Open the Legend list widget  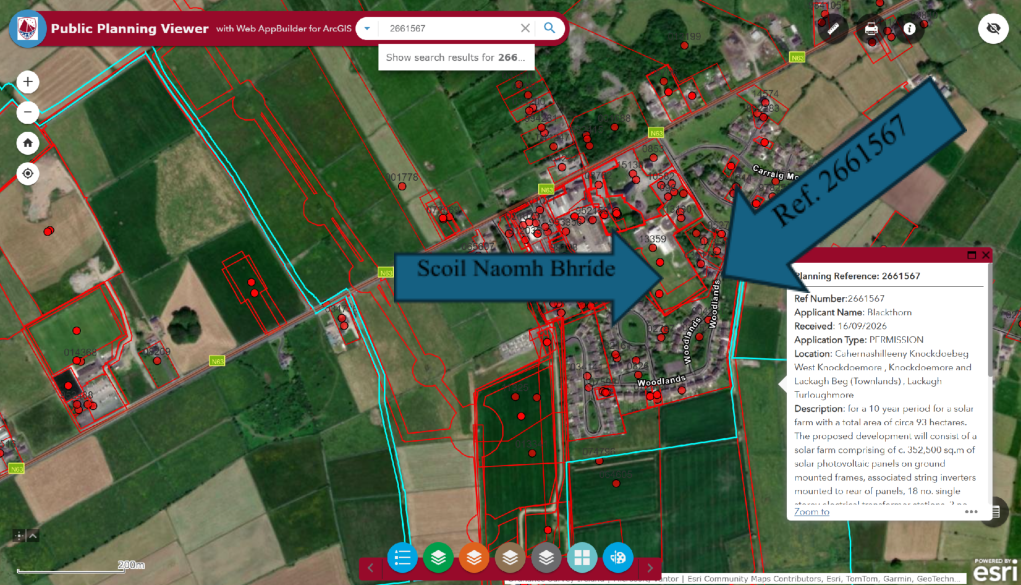coord(402,558)
